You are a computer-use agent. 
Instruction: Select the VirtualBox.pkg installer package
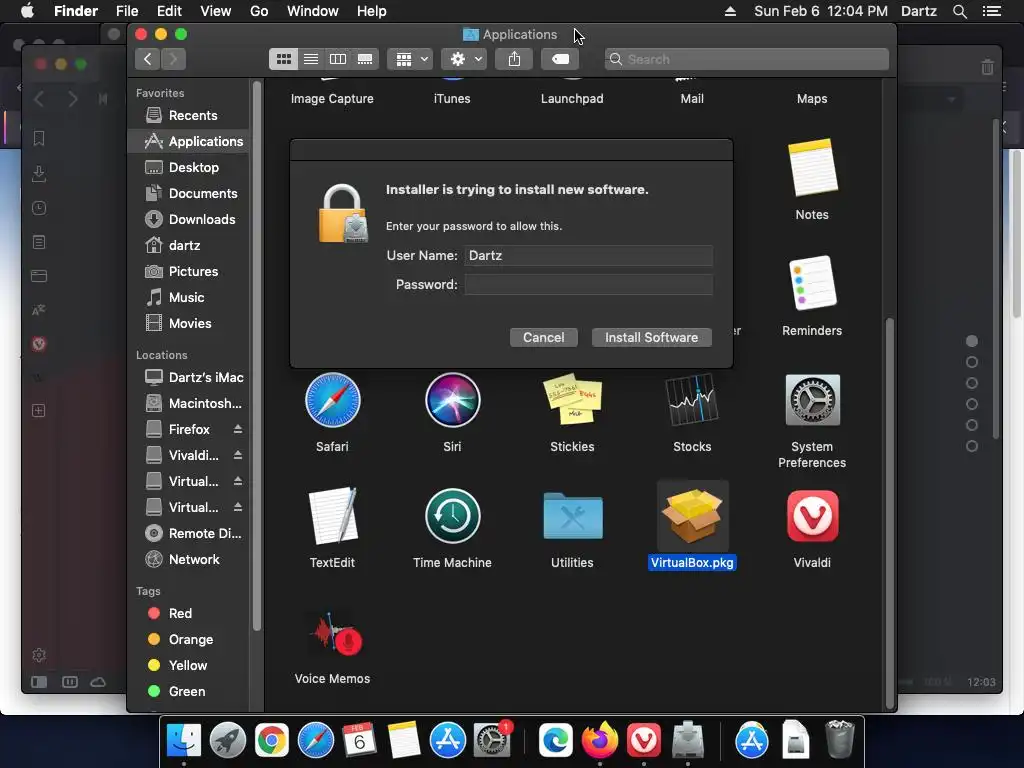coord(692,516)
